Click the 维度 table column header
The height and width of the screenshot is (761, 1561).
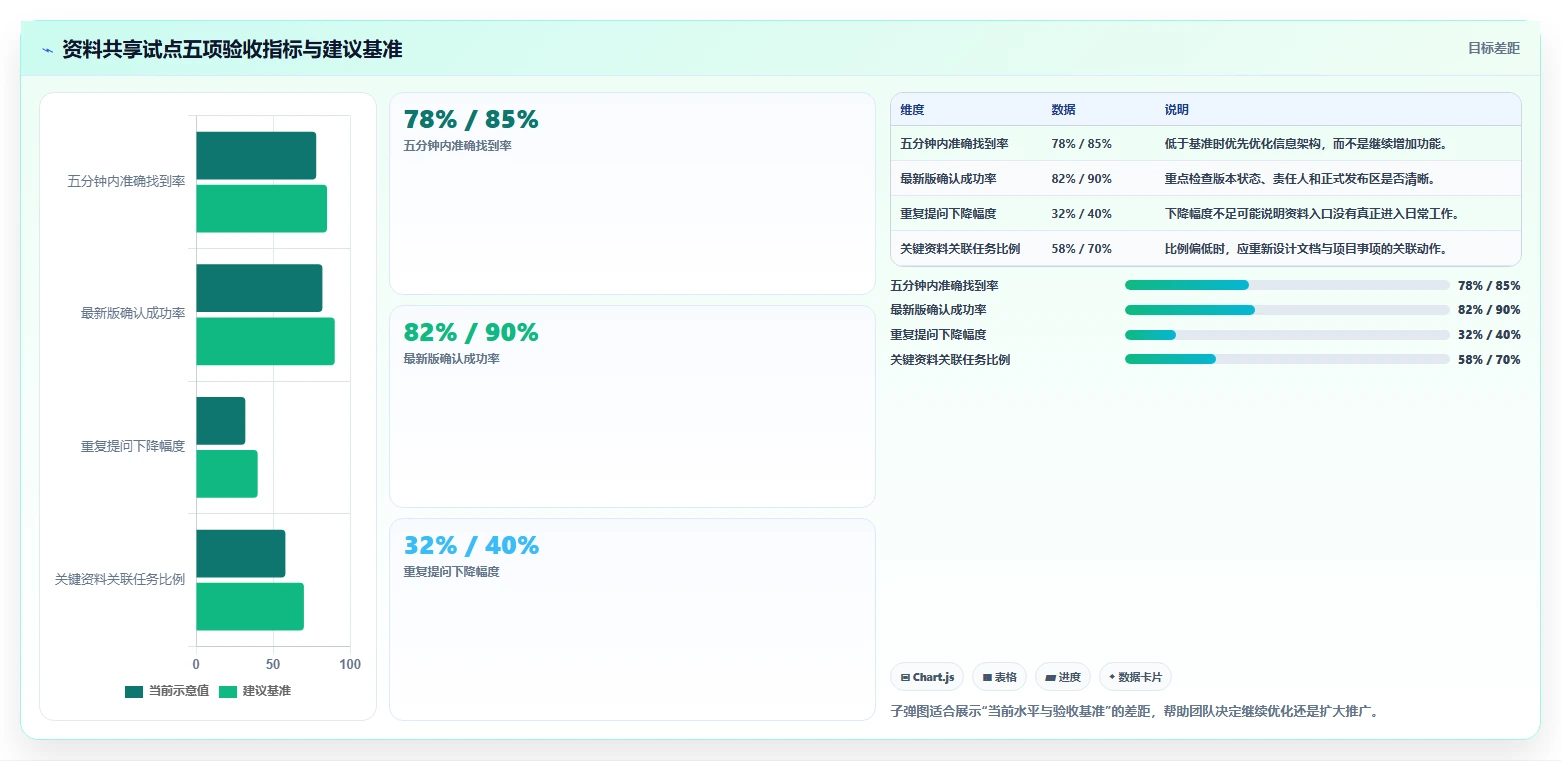point(912,110)
